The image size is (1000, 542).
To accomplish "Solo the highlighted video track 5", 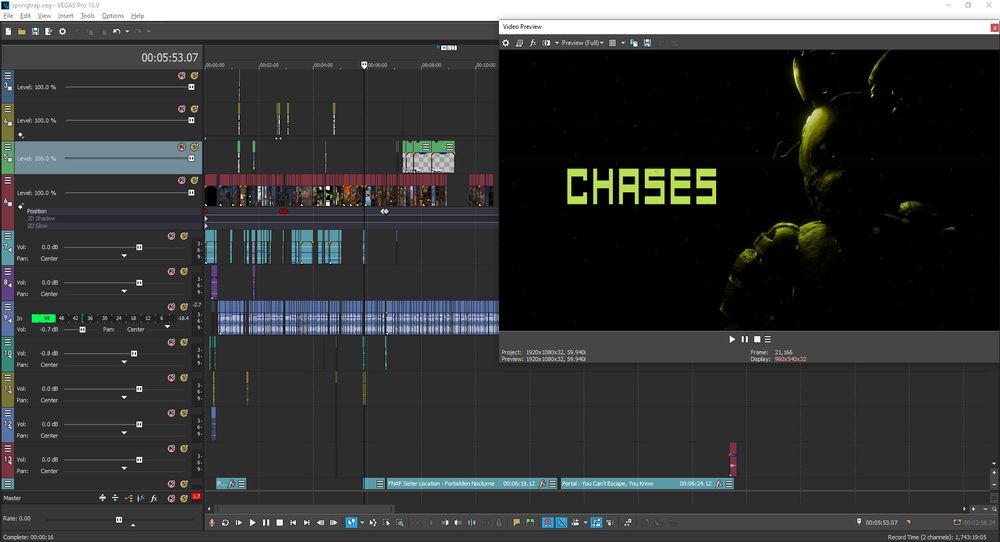I will pyautogui.click(x=194, y=147).
